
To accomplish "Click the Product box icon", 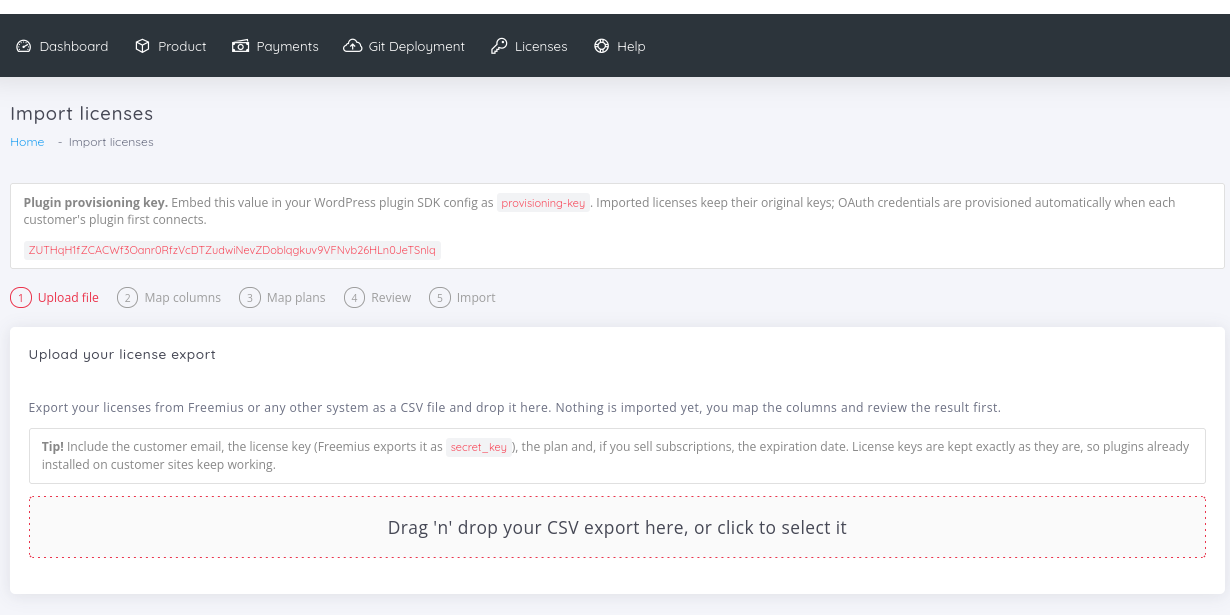I will click(x=142, y=46).
